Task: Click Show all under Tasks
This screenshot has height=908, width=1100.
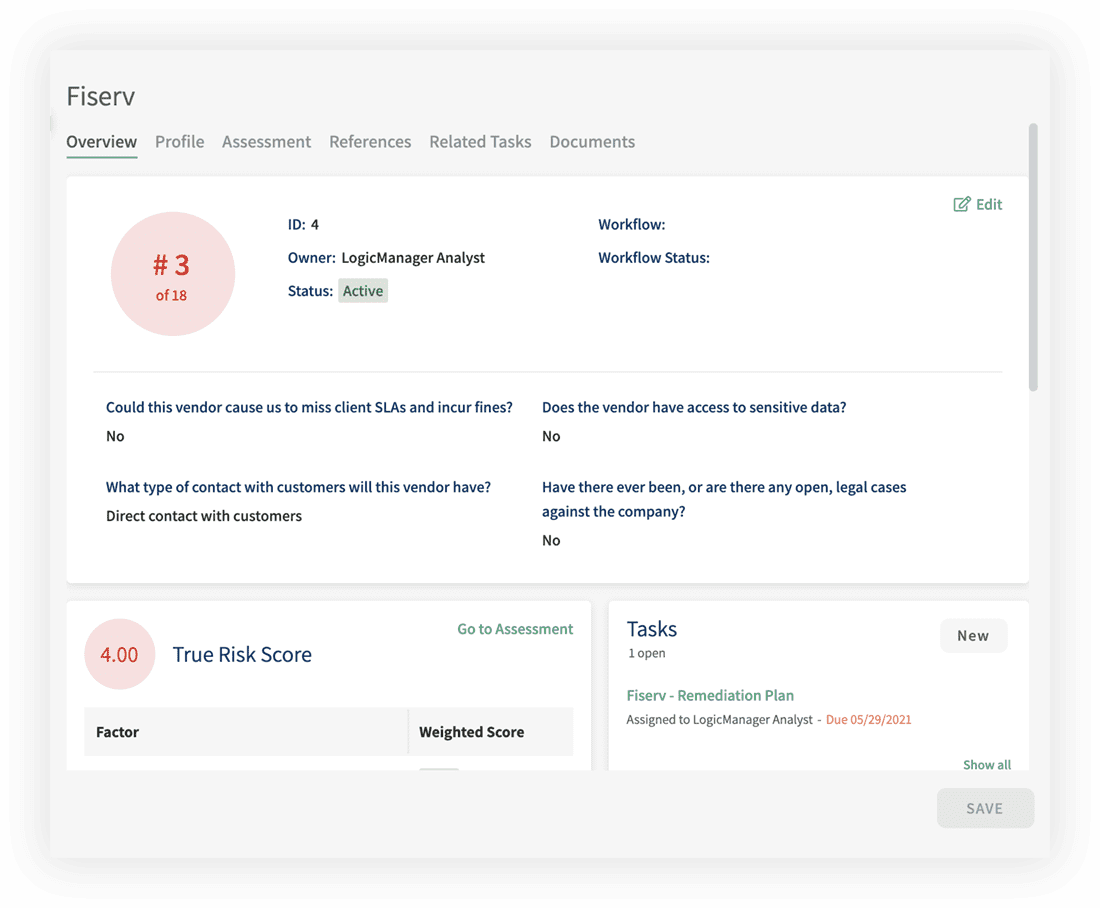Action: pos(987,764)
